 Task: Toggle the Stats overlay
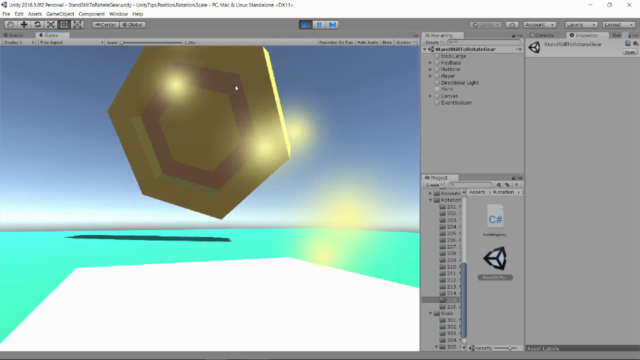pos(387,42)
